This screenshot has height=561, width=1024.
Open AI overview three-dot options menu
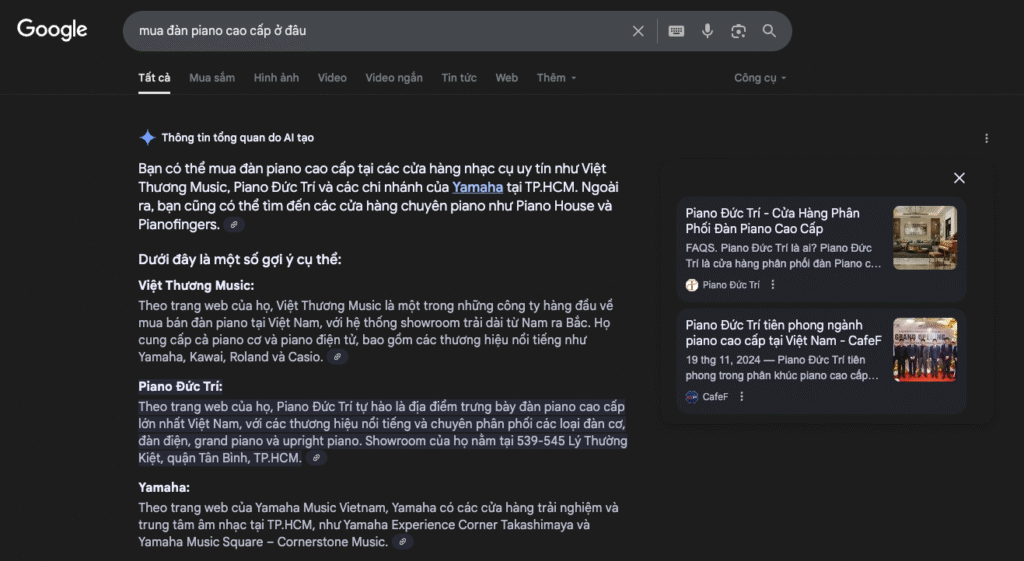pyautogui.click(x=986, y=138)
